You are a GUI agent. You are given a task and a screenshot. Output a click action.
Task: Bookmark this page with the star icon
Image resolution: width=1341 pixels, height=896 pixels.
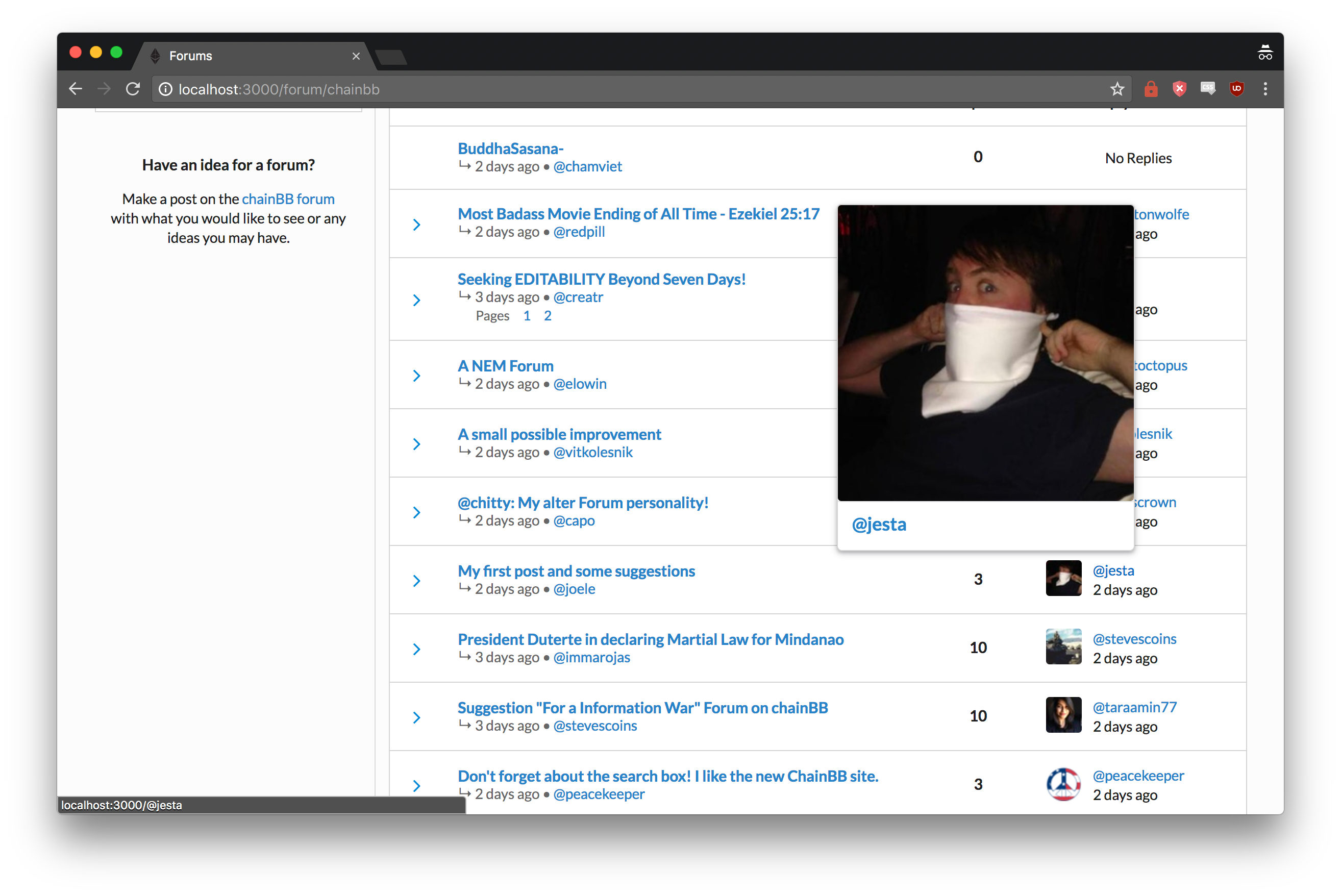[x=1117, y=89]
